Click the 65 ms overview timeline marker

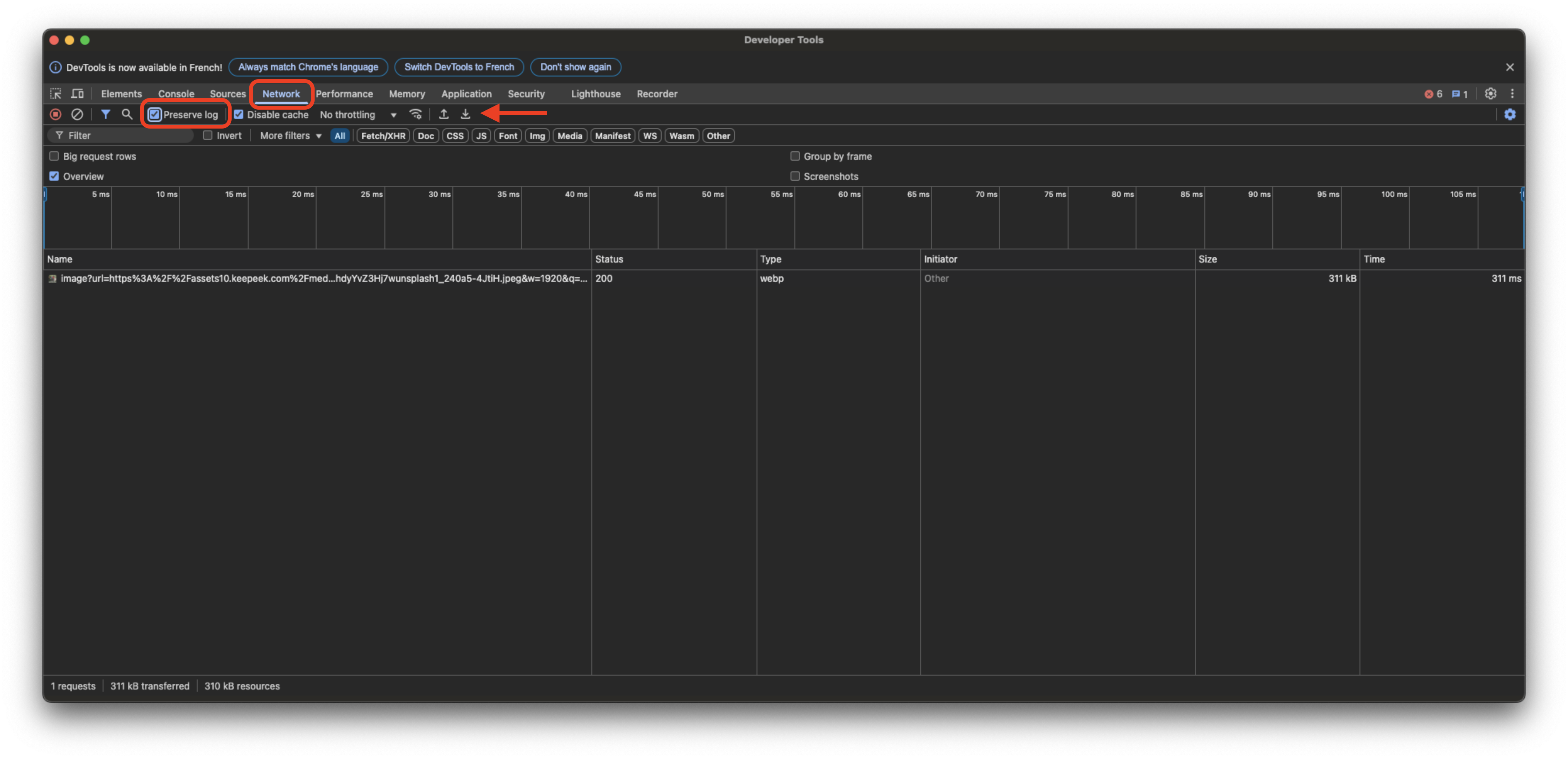pyautogui.click(x=918, y=194)
